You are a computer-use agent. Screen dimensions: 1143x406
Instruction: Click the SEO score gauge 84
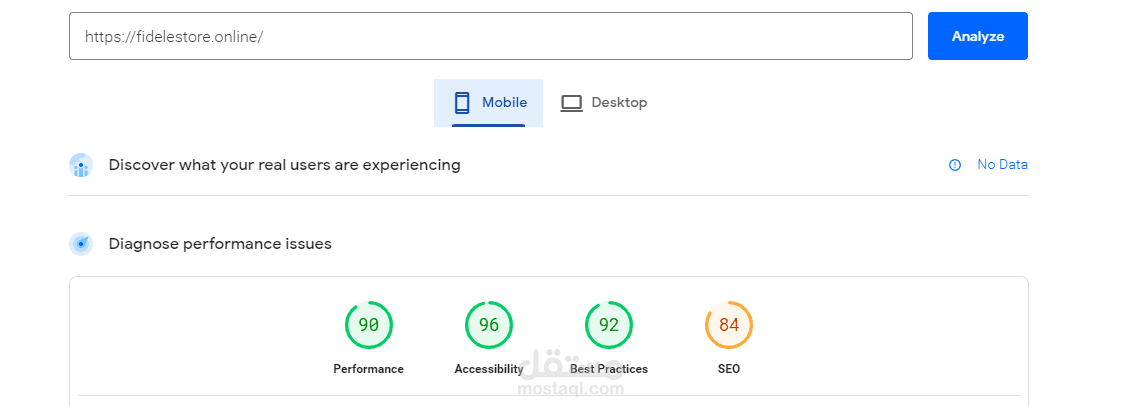click(x=729, y=325)
